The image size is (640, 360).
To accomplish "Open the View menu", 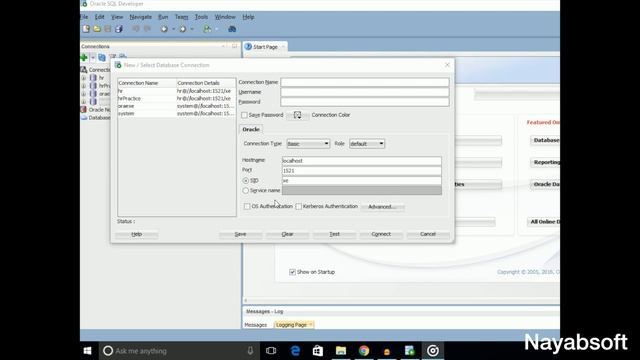I will (x=117, y=17).
